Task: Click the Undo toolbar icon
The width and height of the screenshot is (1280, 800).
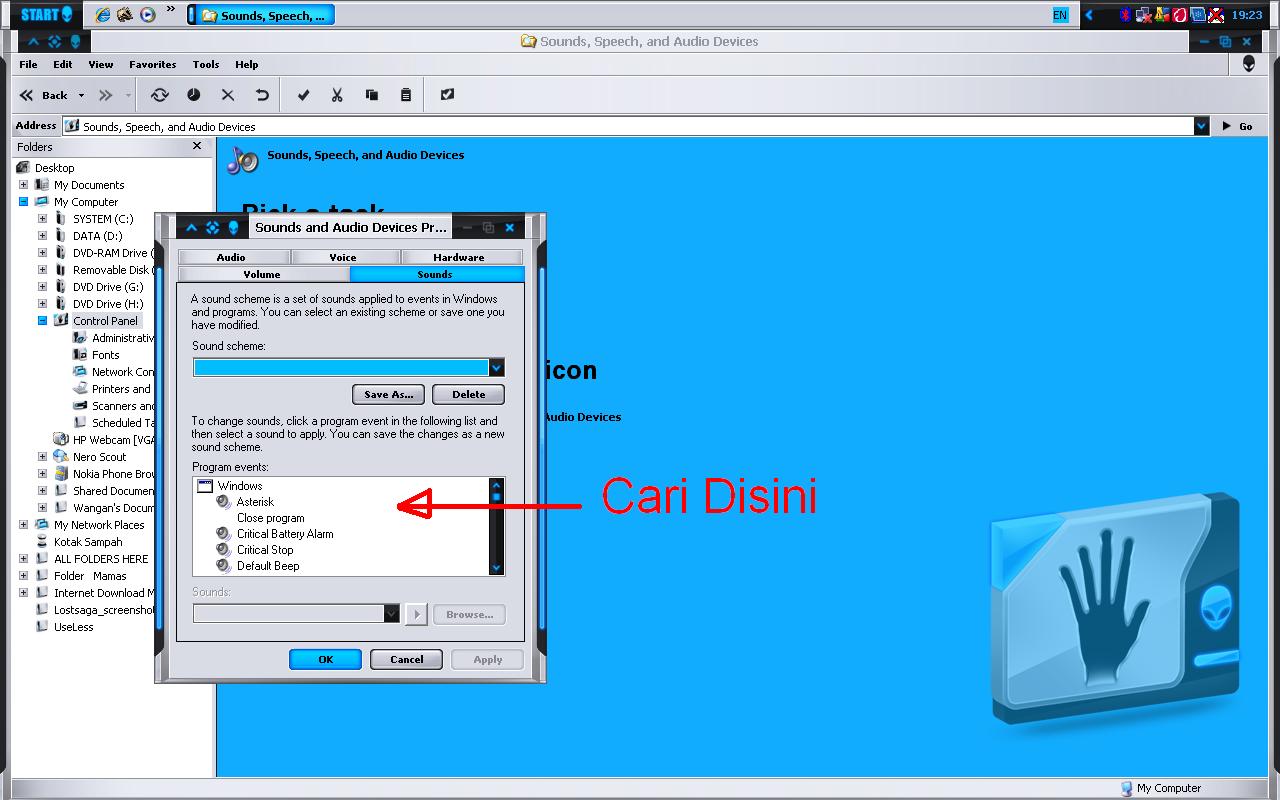Action: pos(260,94)
